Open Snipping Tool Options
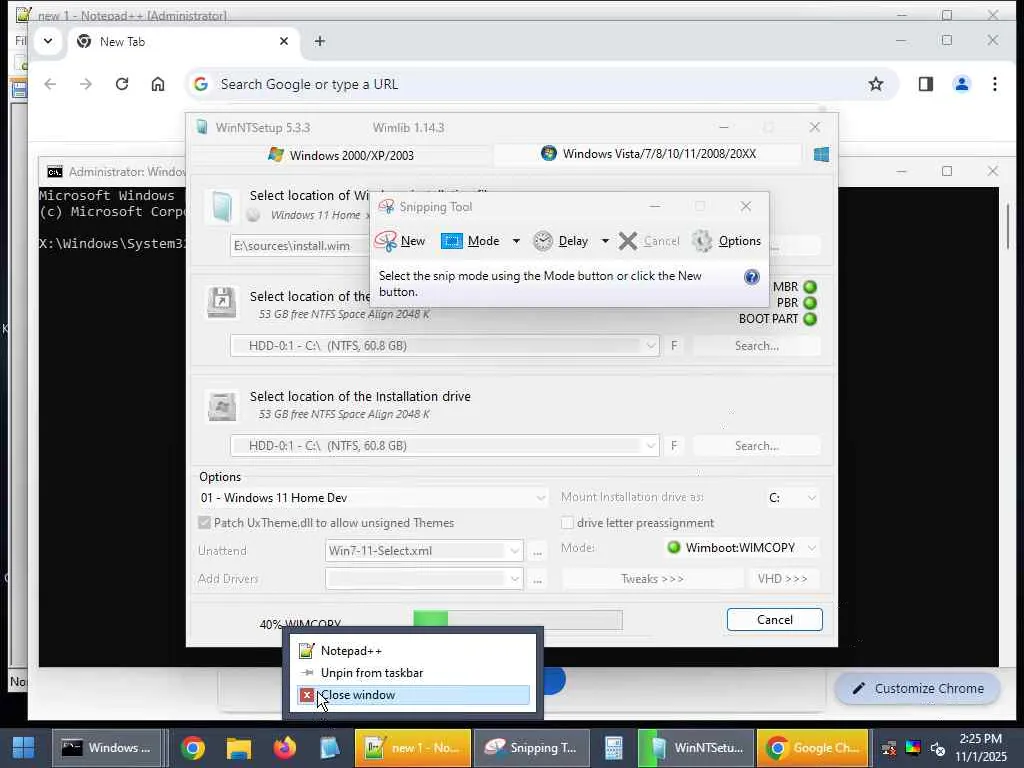 726,241
